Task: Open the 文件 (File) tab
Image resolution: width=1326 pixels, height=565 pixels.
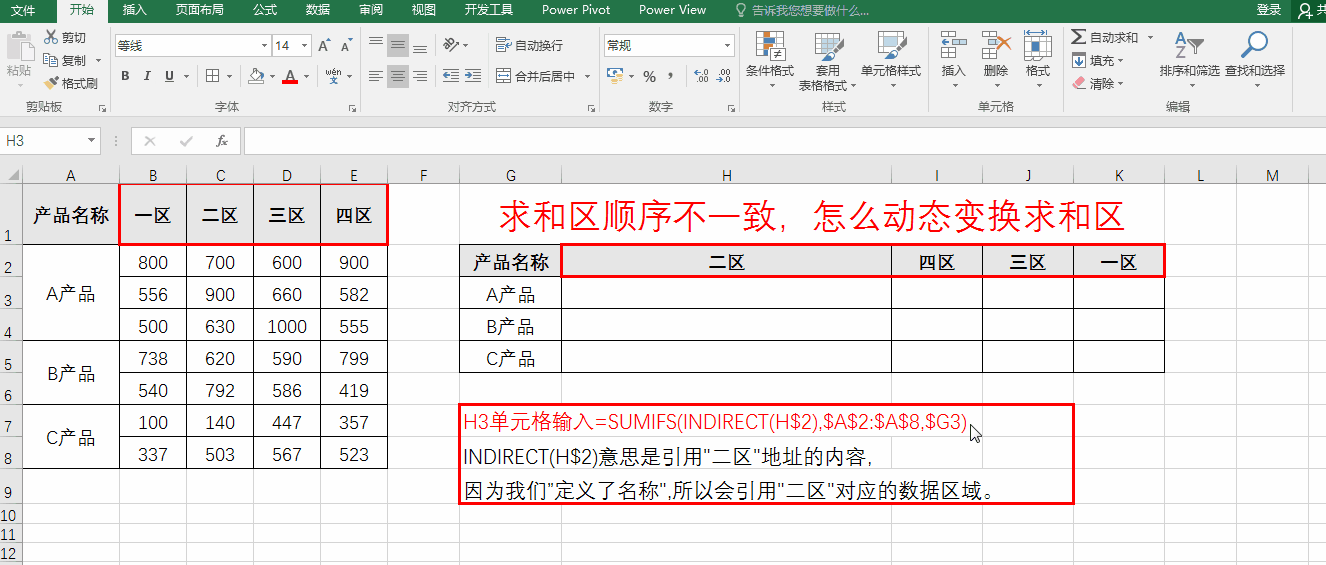Action: click(x=23, y=10)
